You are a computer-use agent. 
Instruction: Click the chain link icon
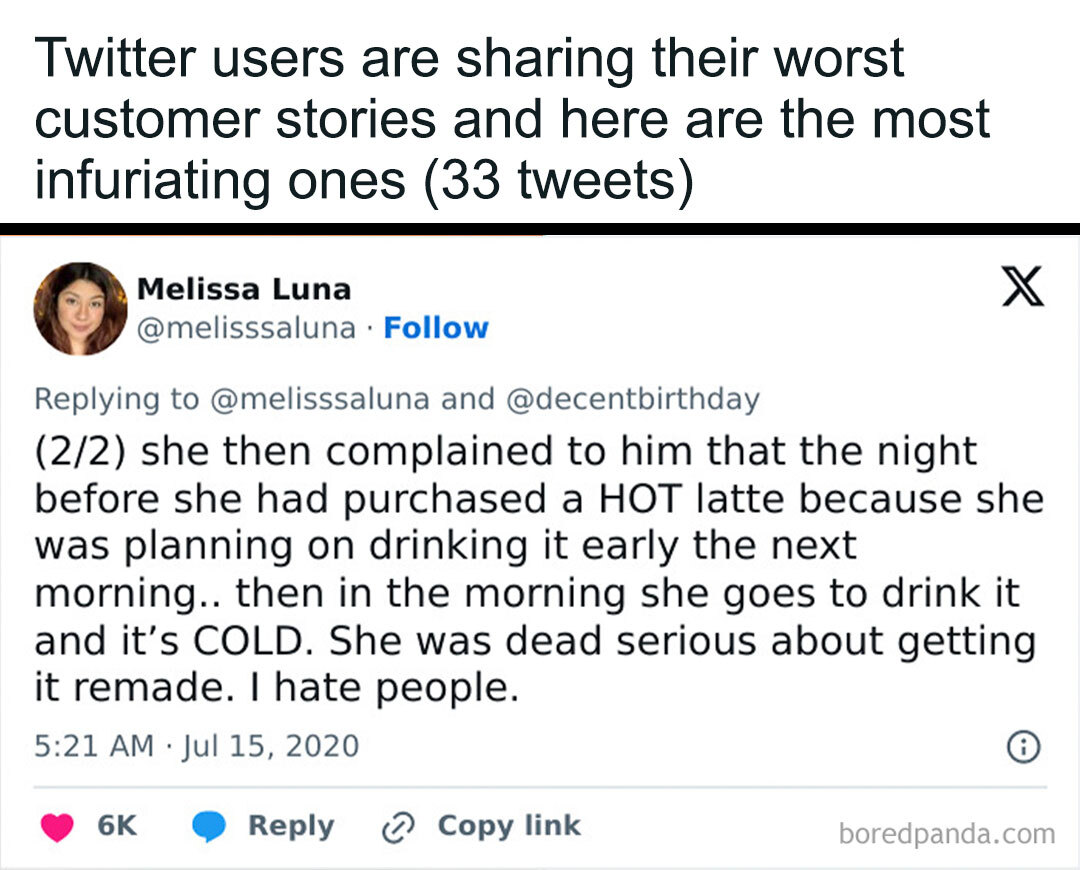(397, 827)
